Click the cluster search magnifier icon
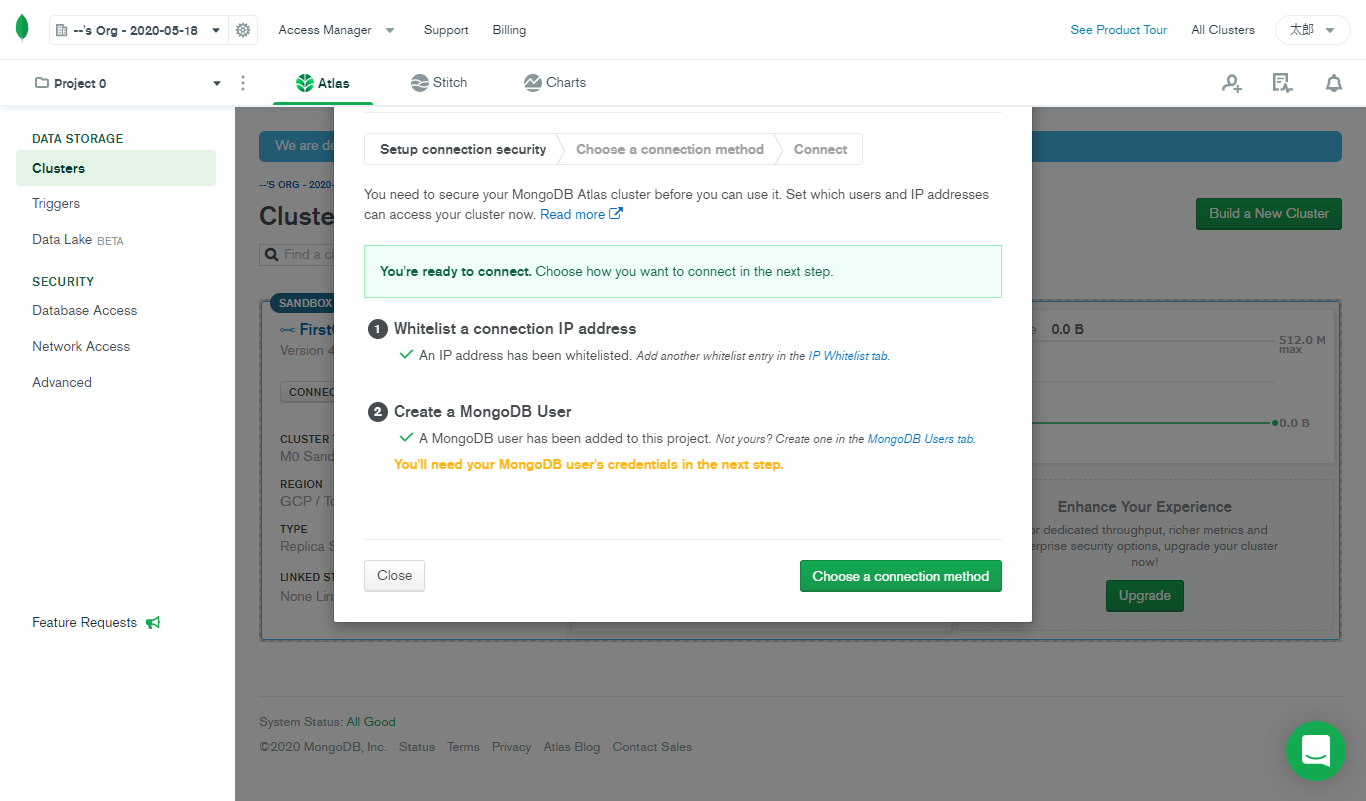 pos(271,255)
